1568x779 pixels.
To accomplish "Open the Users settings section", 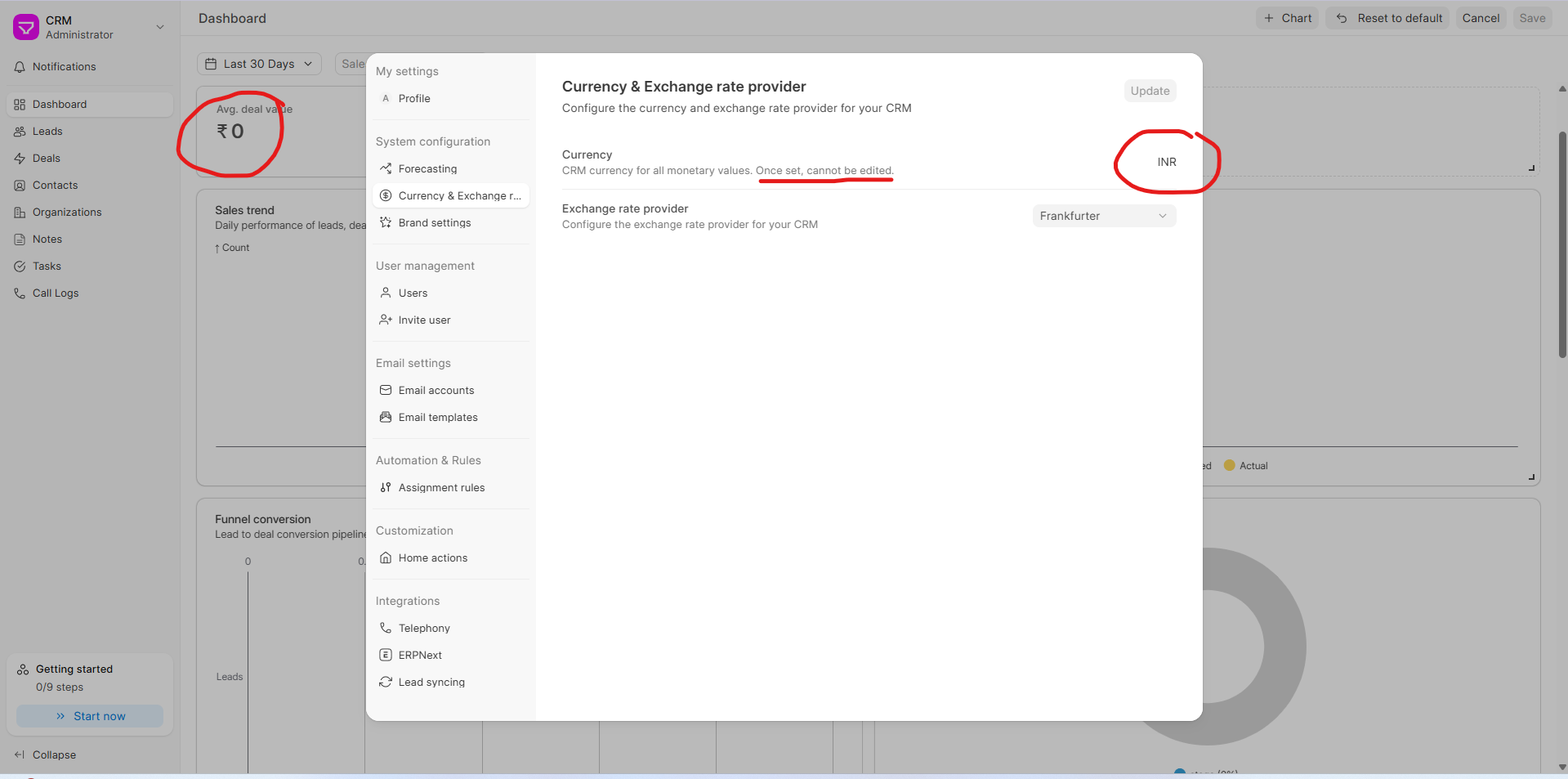I will 413,293.
